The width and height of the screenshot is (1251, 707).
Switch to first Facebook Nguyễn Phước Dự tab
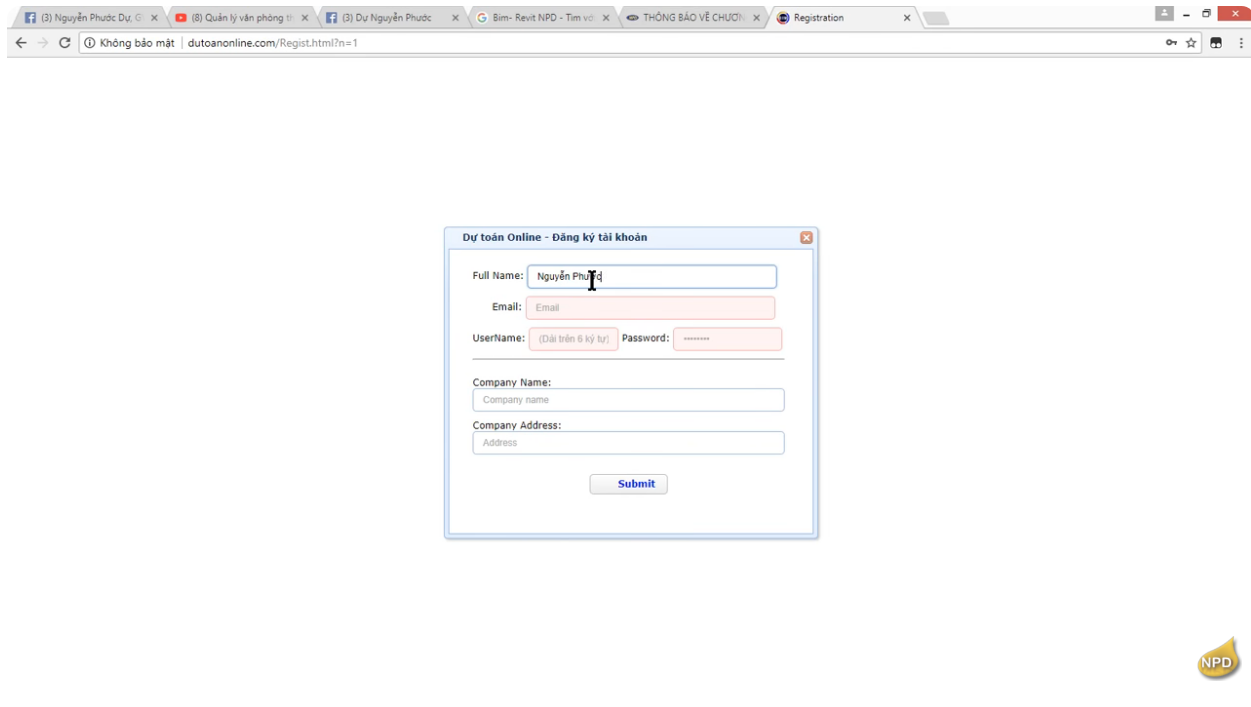coord(90,18)
